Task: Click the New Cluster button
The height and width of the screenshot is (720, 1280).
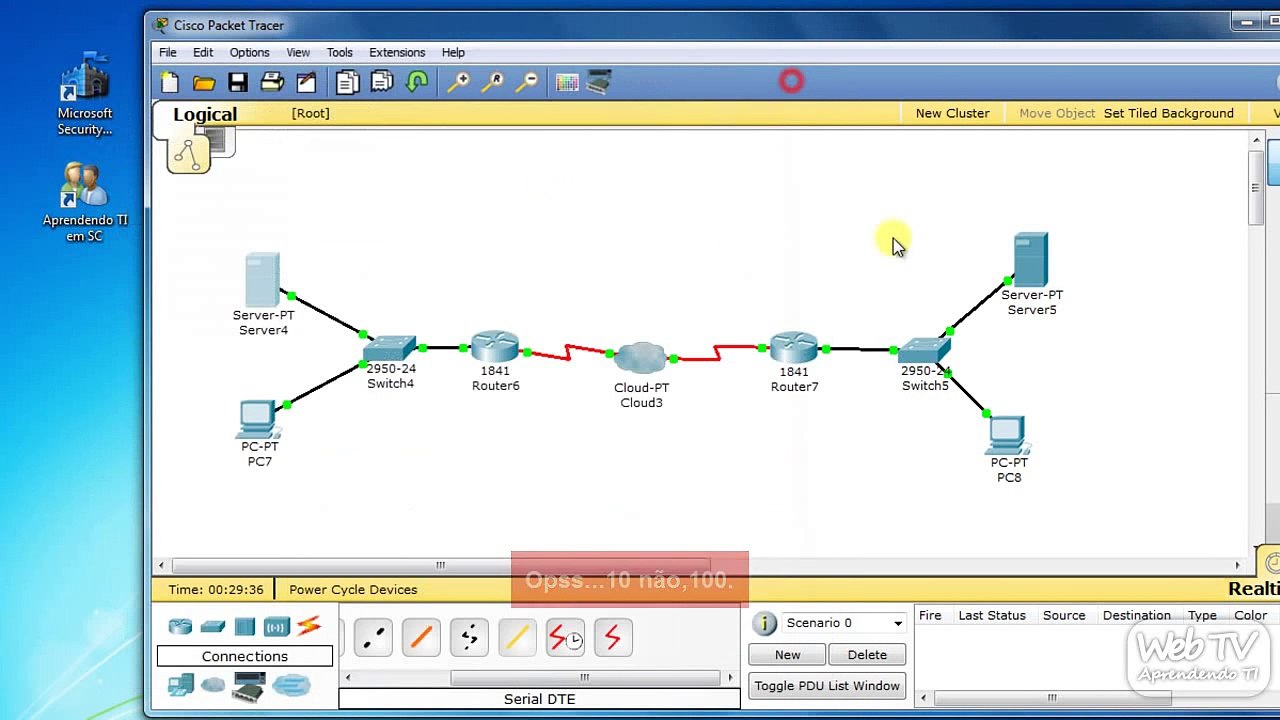Action: coord(952,113)
